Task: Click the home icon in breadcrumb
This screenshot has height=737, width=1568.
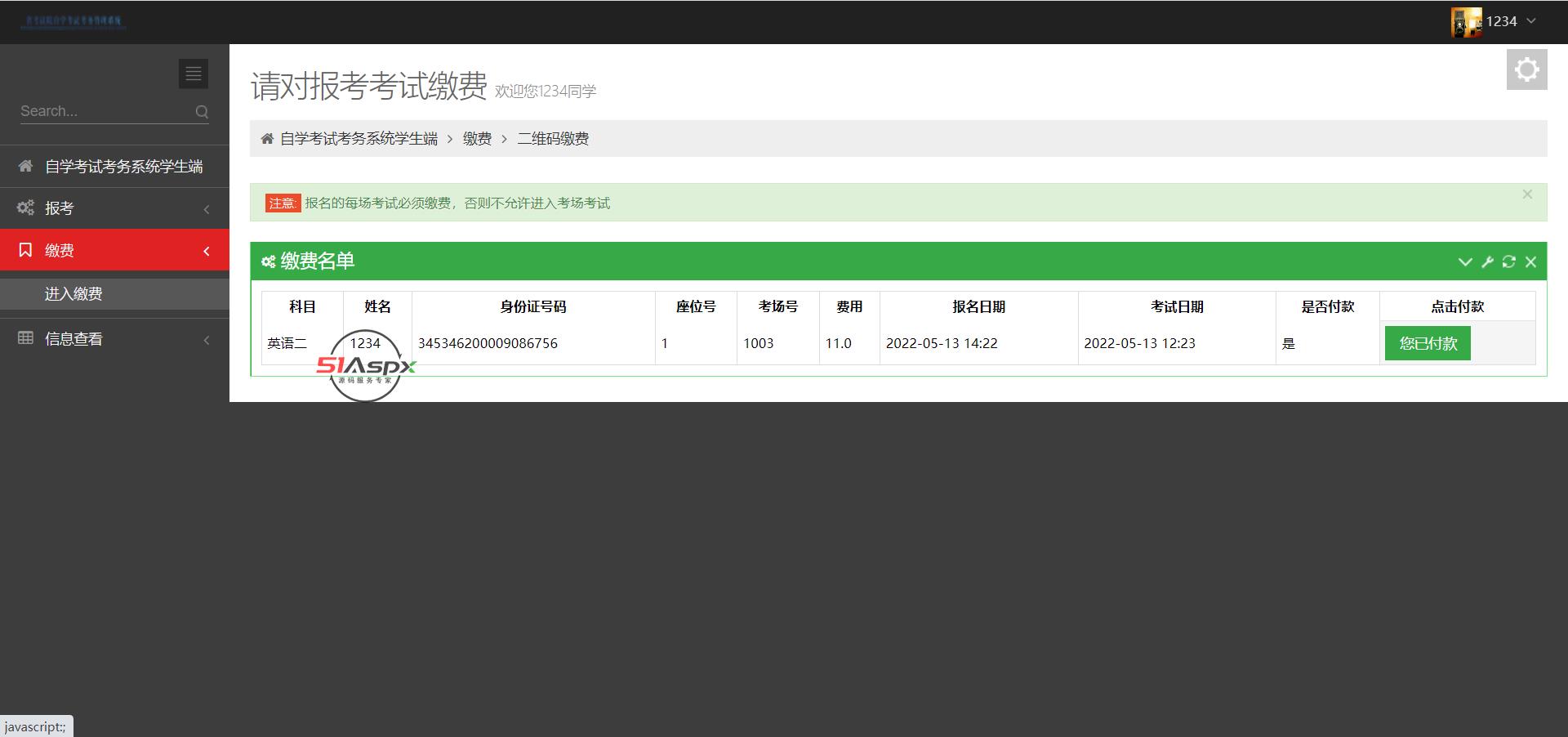Action: coord(267,139)
